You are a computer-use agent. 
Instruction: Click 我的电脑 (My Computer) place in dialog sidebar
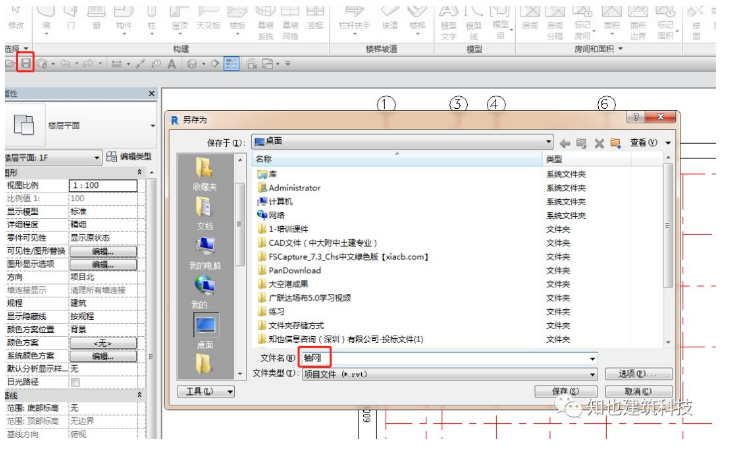pos(204,253)
